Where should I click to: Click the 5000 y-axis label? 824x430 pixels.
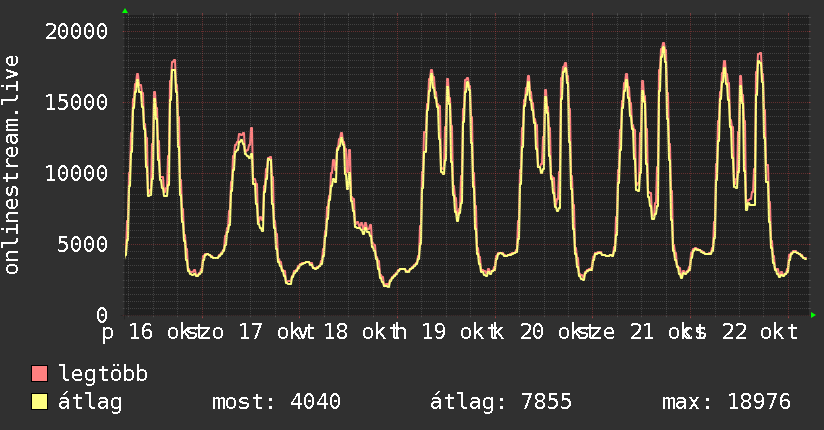(83, 244)
